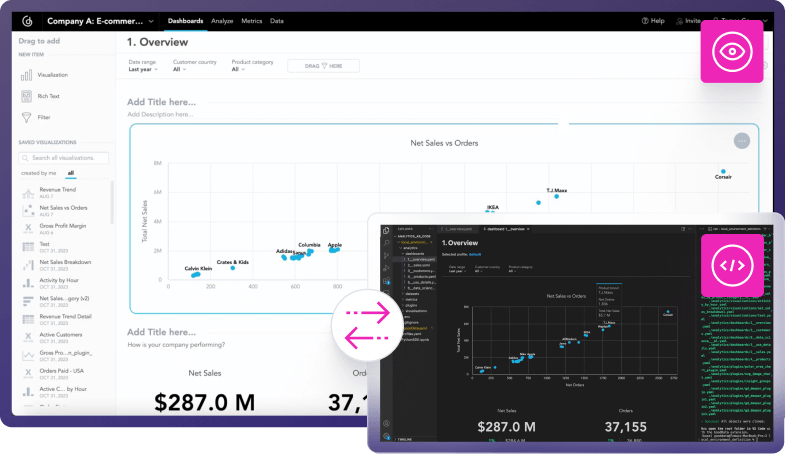The height and width of the screenshot is (454, 785).
Task: Click the 37,155 Orders value in VS Code preview
Action: pos(625,427)
